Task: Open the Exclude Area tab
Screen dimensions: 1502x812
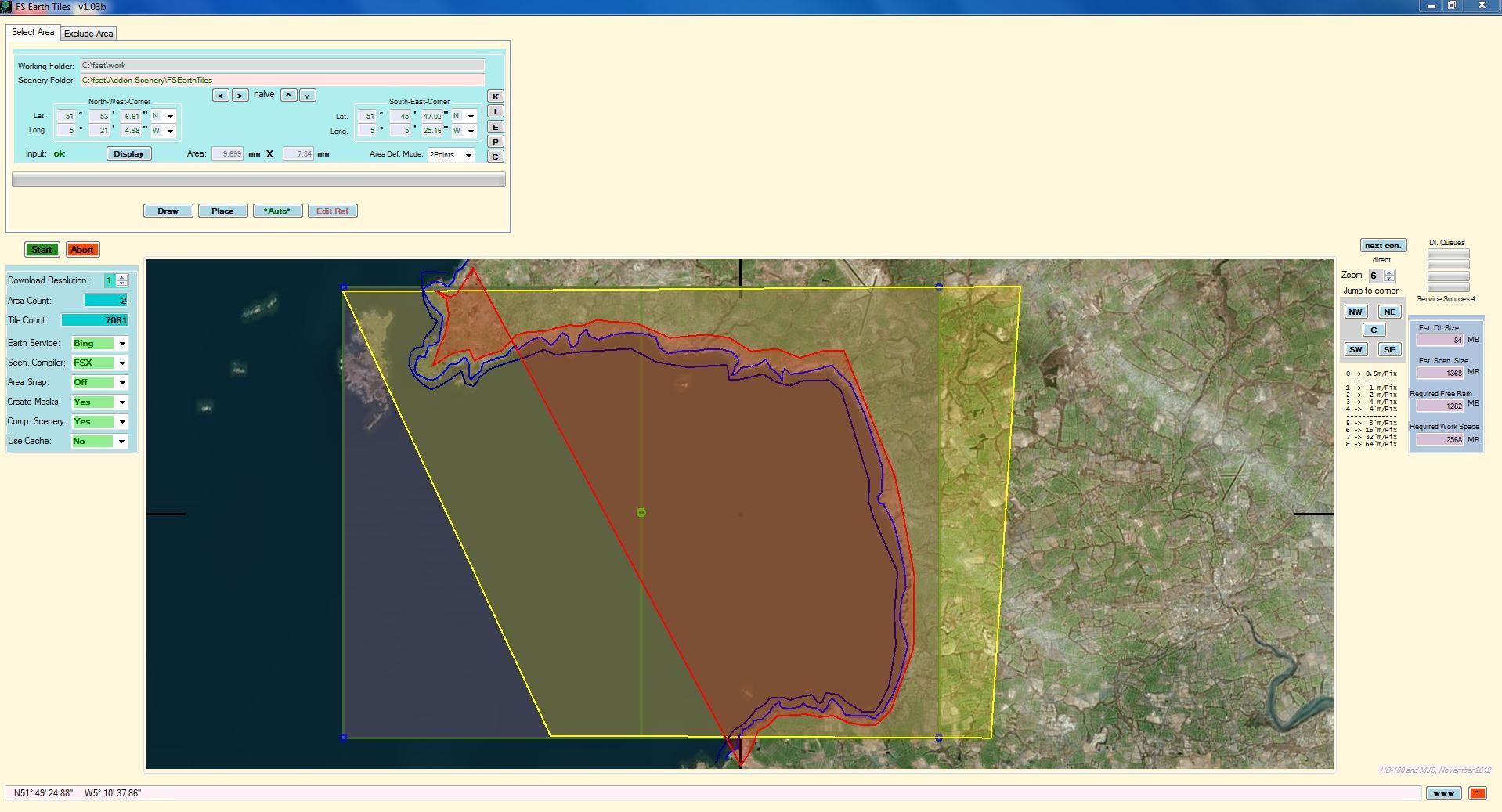Action: (x=88, y=34)
